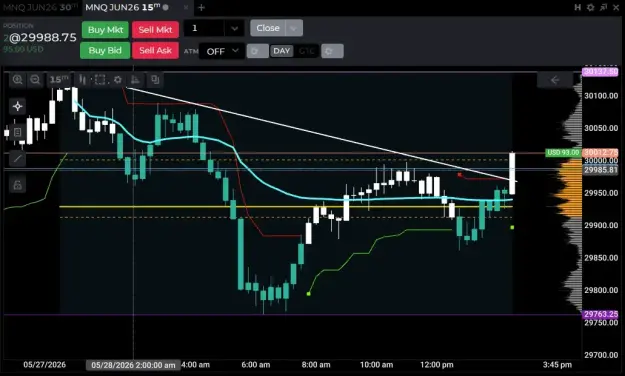The image size is (625, 376).
Task: Click the duplicate chart icon
Action: tap(155, 80)
